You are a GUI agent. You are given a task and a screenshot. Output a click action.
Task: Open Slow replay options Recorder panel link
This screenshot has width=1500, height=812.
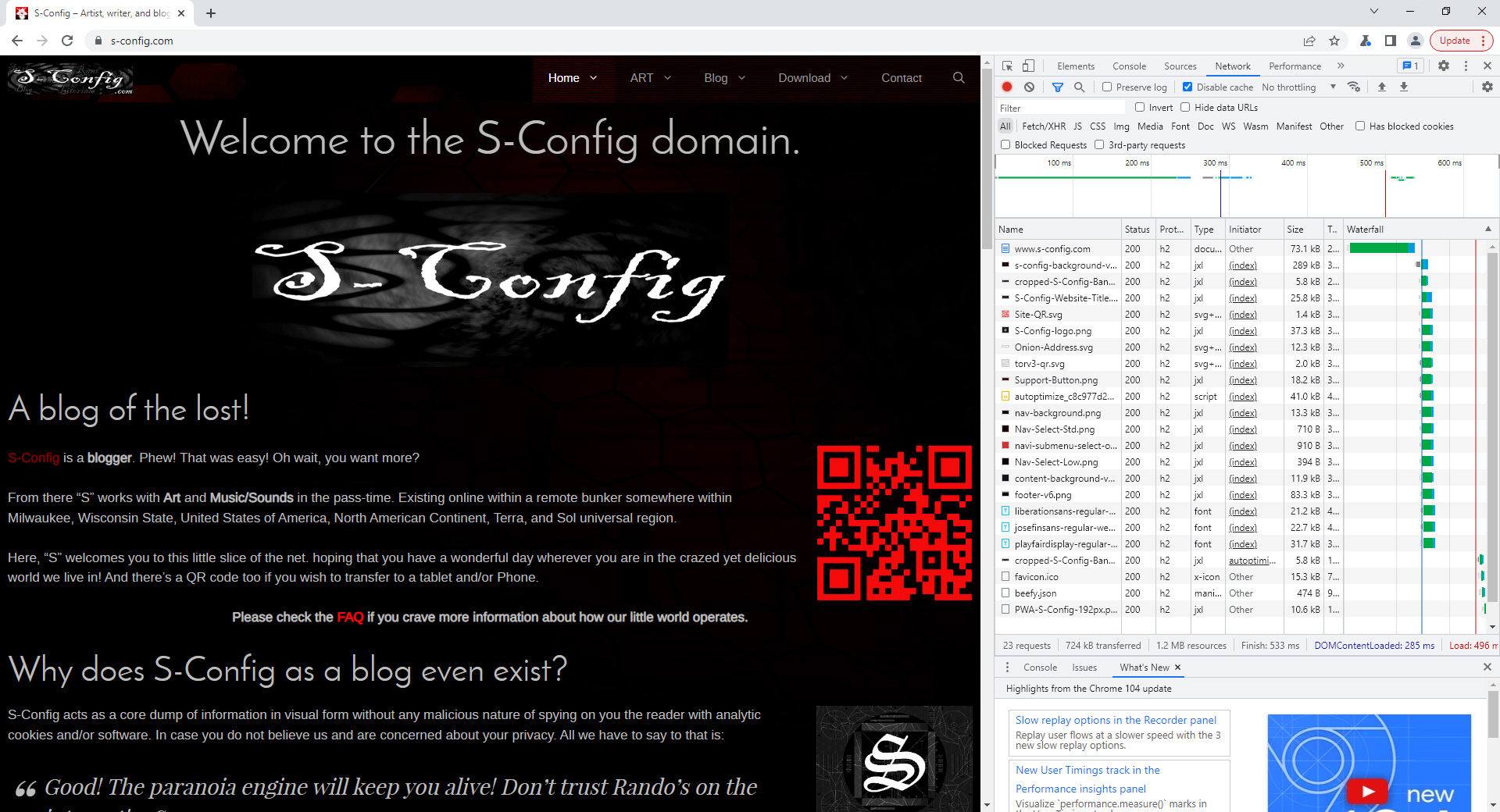coord(1116,720)
